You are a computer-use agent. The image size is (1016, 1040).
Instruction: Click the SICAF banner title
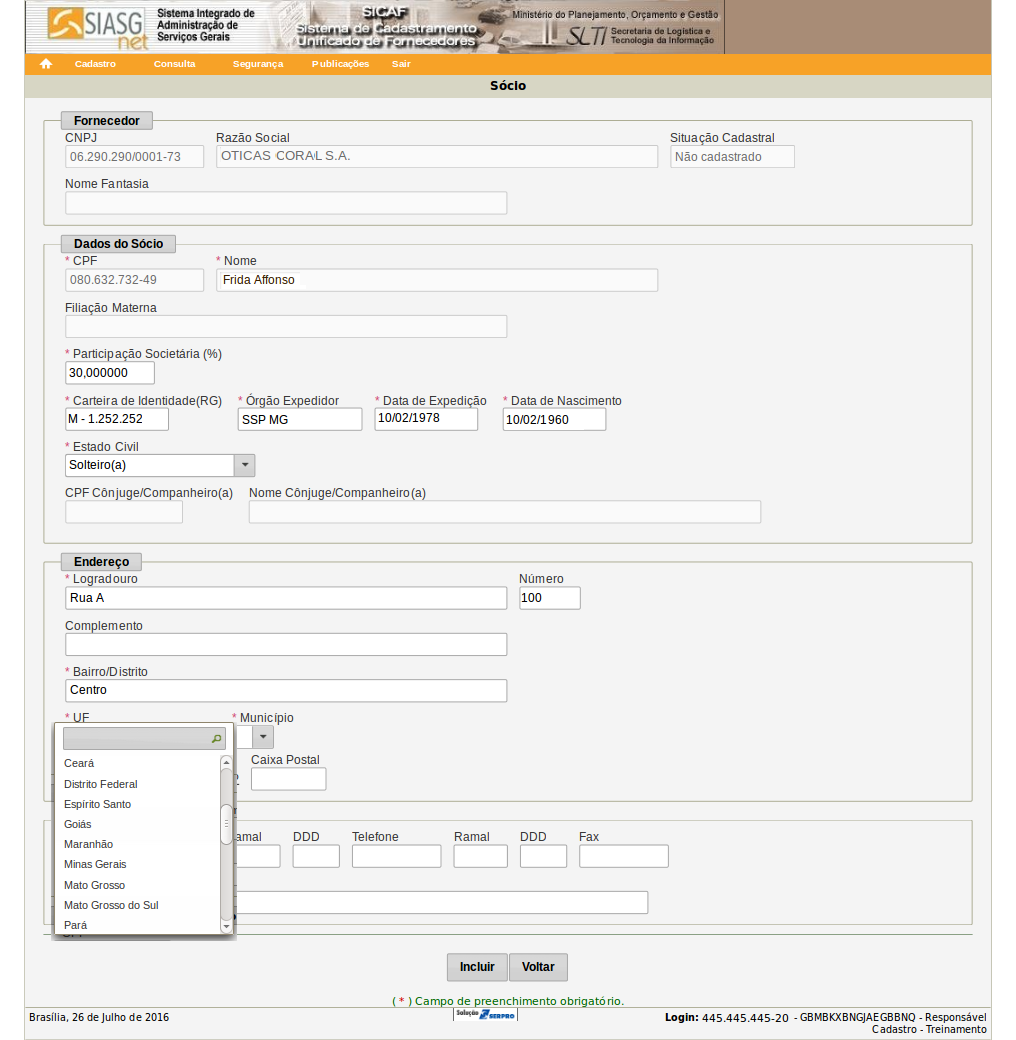click(385, 27)
